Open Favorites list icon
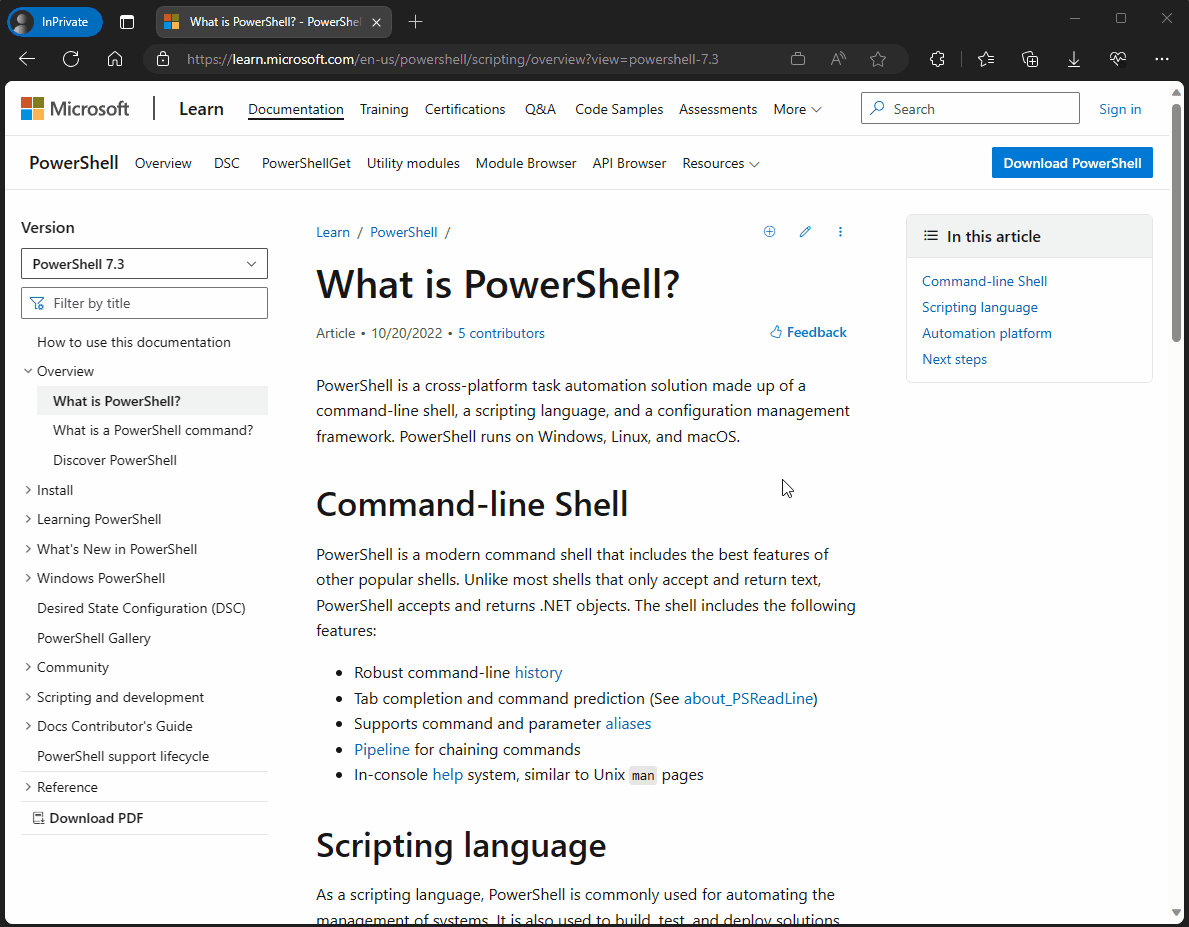 tap(986, 59)
